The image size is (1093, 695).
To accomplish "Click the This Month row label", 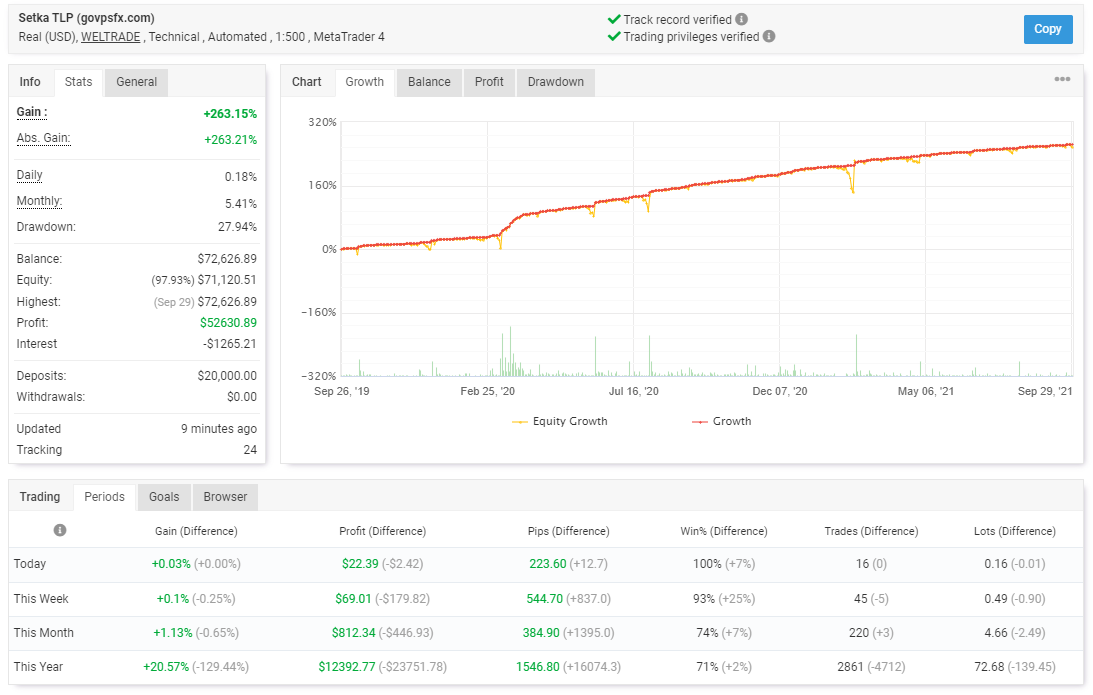I will coord(44,633).
